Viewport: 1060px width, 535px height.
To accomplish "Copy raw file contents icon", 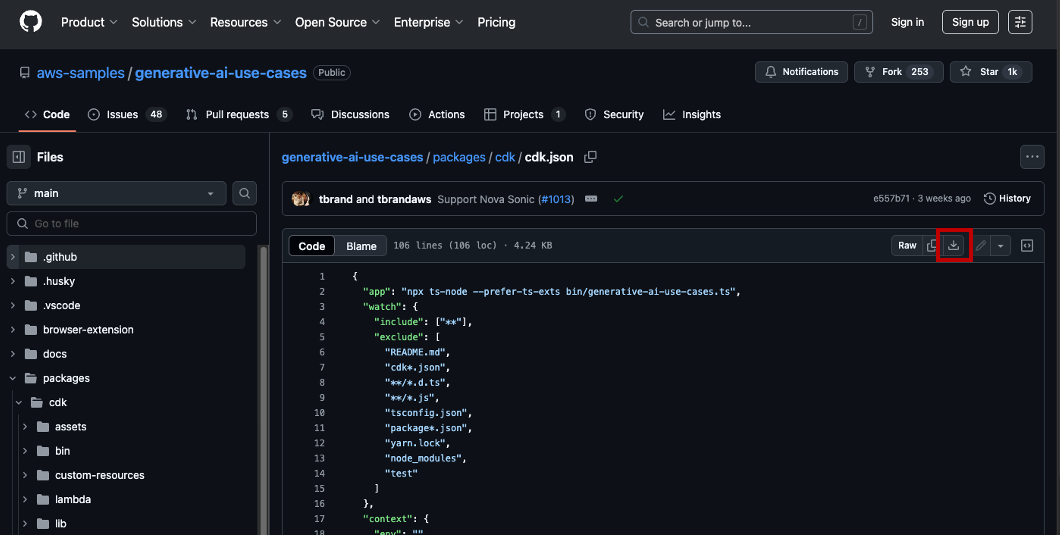I will [x=932, y=246].
